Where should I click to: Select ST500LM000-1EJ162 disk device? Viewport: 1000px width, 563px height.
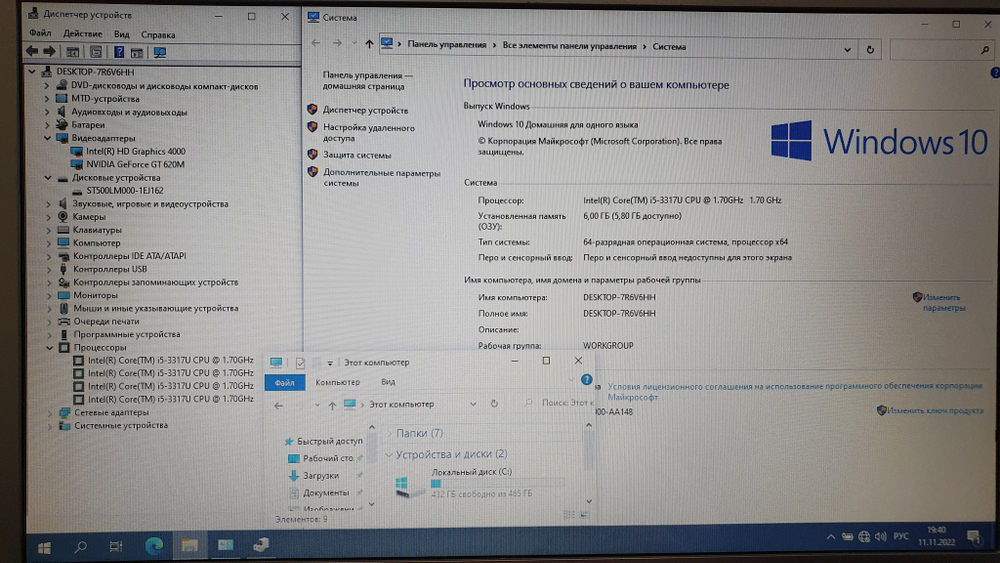click(x=125, y=191)
